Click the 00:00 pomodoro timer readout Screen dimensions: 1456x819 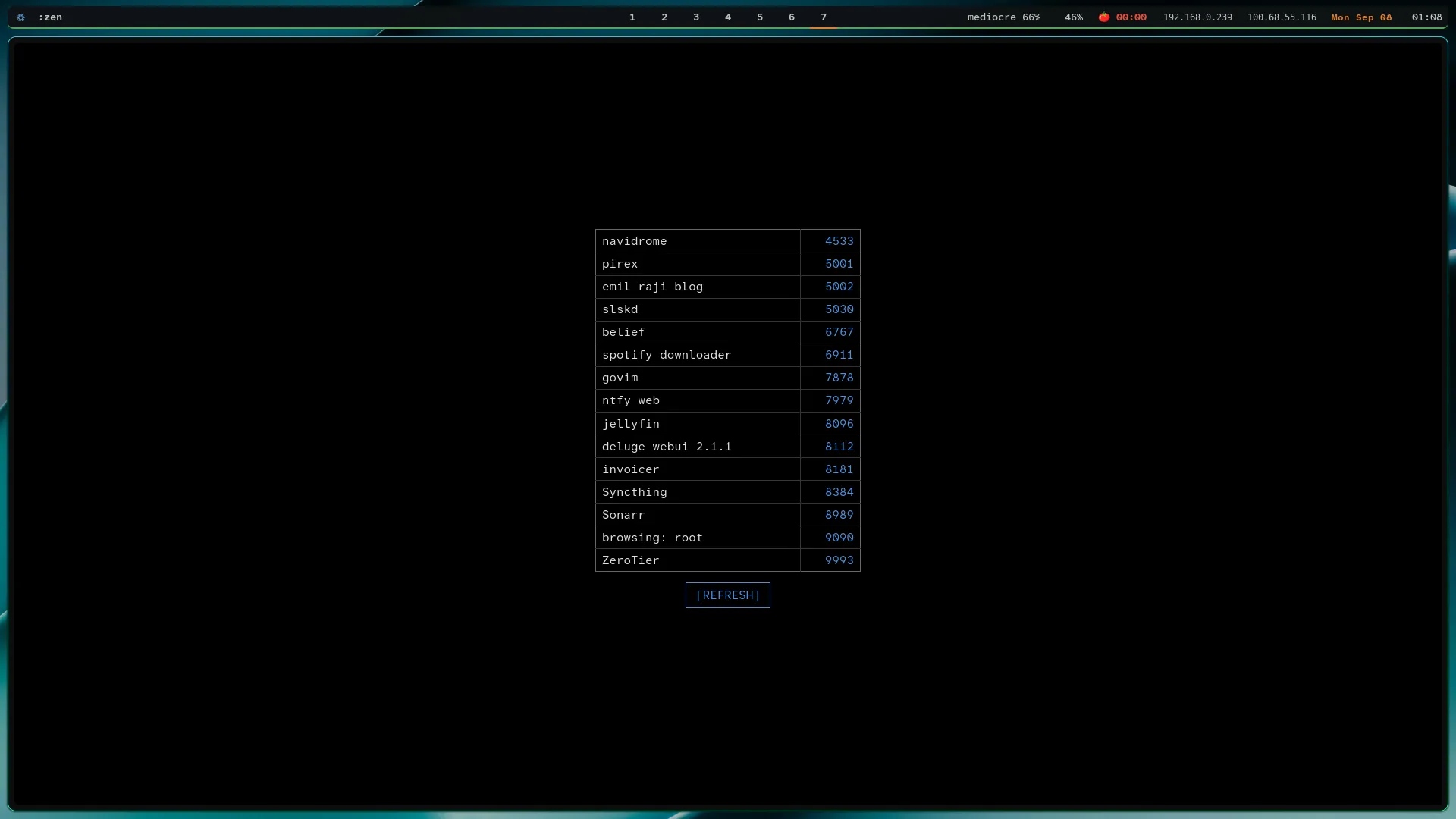pyautogui.click(x=1131, y=17)
